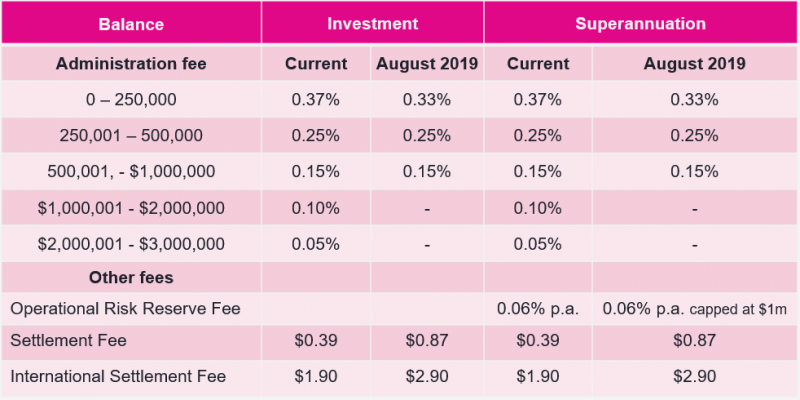Select the Investment August 2019 $0.87 cell
Viewport: 800px width, 400px height.
coord(427,340)
